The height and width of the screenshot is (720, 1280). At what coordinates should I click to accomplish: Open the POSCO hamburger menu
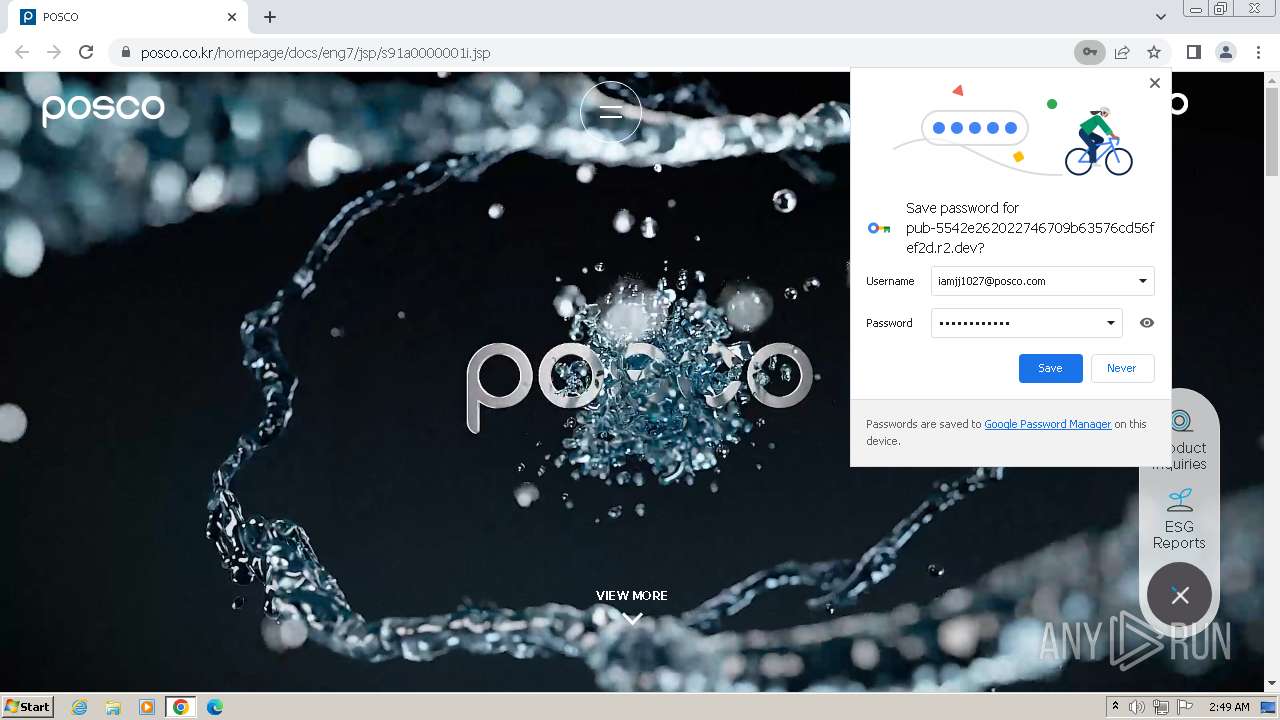[x=611, y=111]
